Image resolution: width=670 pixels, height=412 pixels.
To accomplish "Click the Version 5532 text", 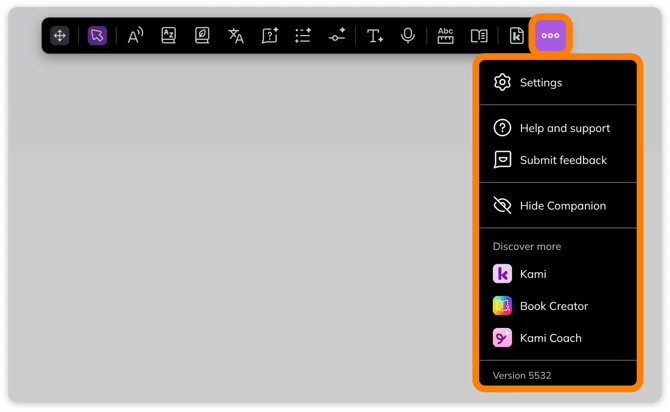I will (x=522, y=375).
